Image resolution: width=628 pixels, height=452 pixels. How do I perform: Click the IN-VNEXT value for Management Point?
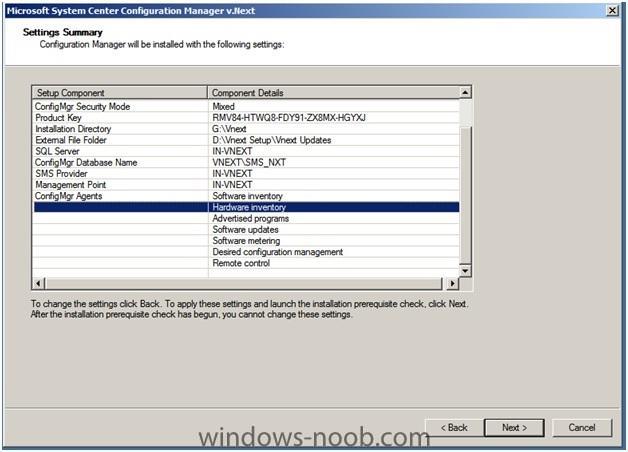pos(232,185)
